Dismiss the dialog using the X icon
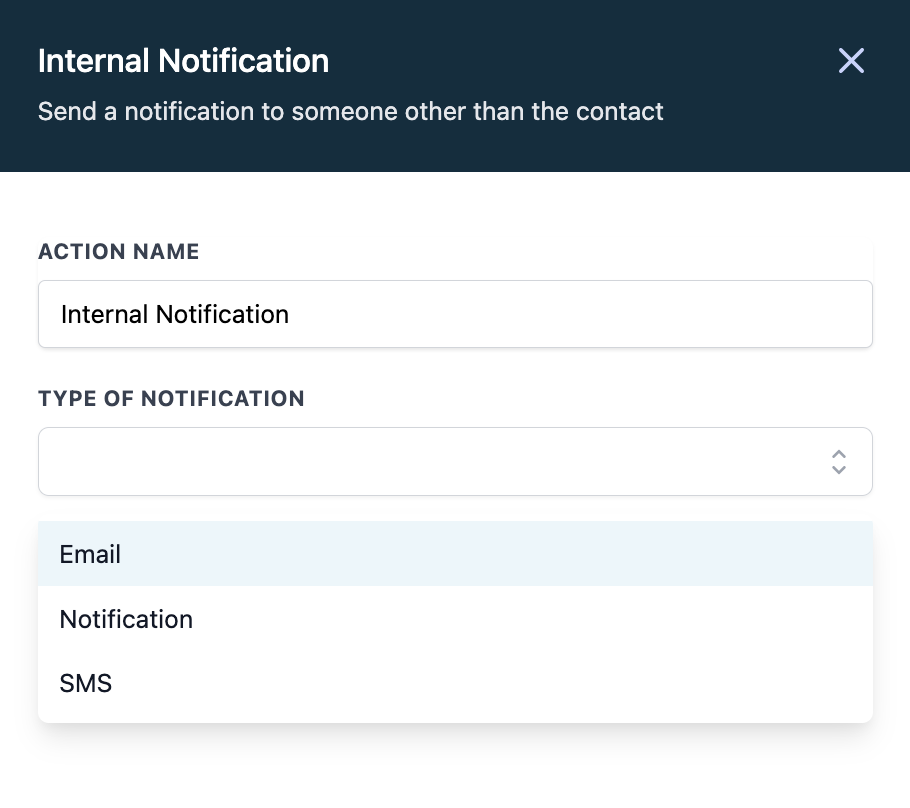 click(x=851, y=61)
